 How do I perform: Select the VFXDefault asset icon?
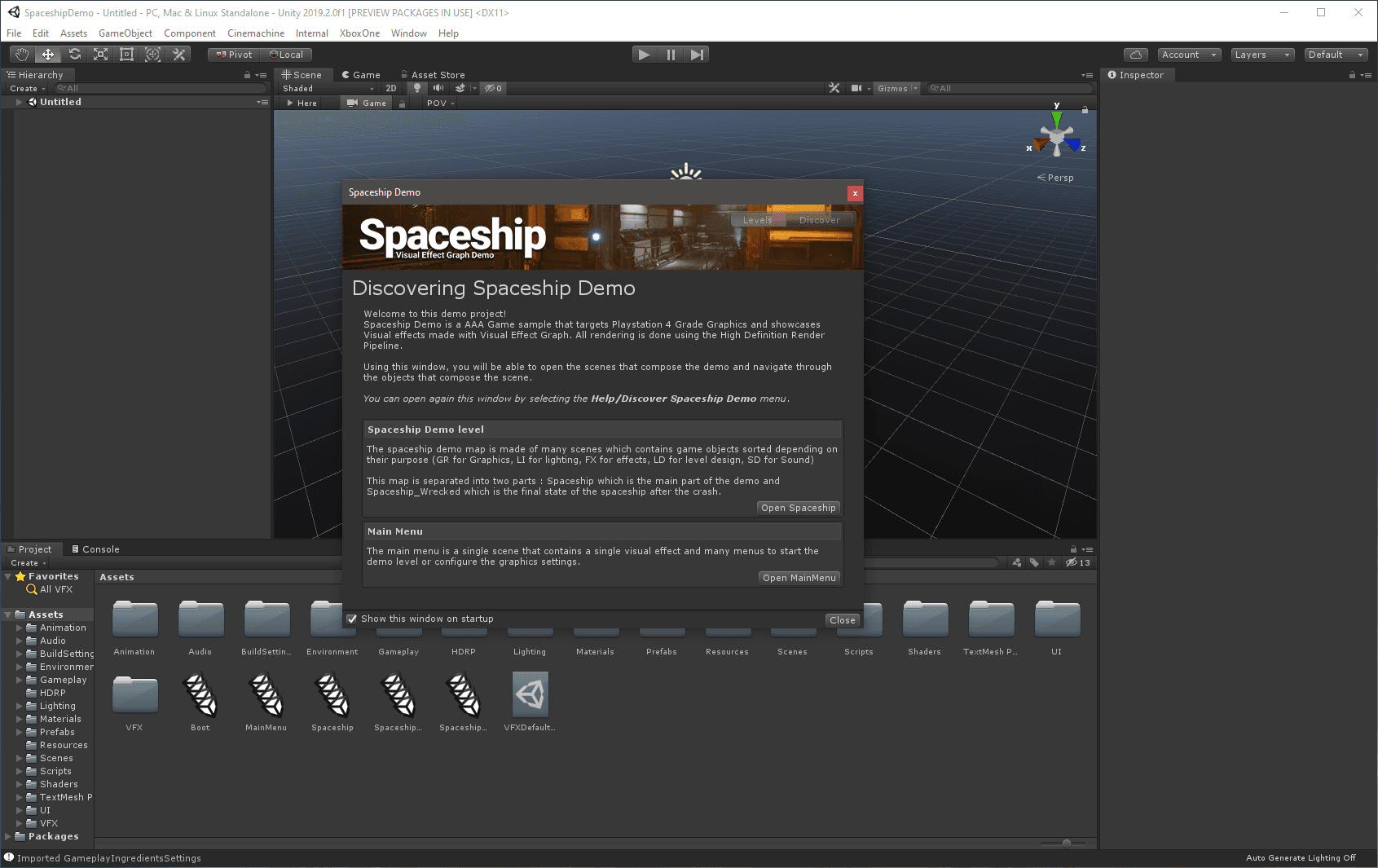(x=530, y=694)
